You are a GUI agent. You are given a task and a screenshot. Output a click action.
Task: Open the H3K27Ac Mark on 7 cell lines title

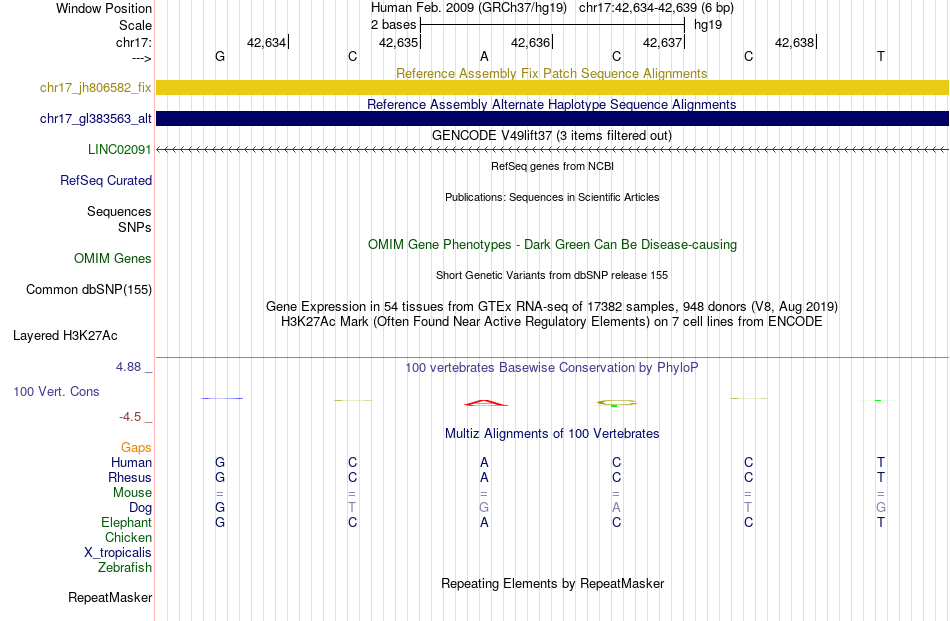coord(552,322)
